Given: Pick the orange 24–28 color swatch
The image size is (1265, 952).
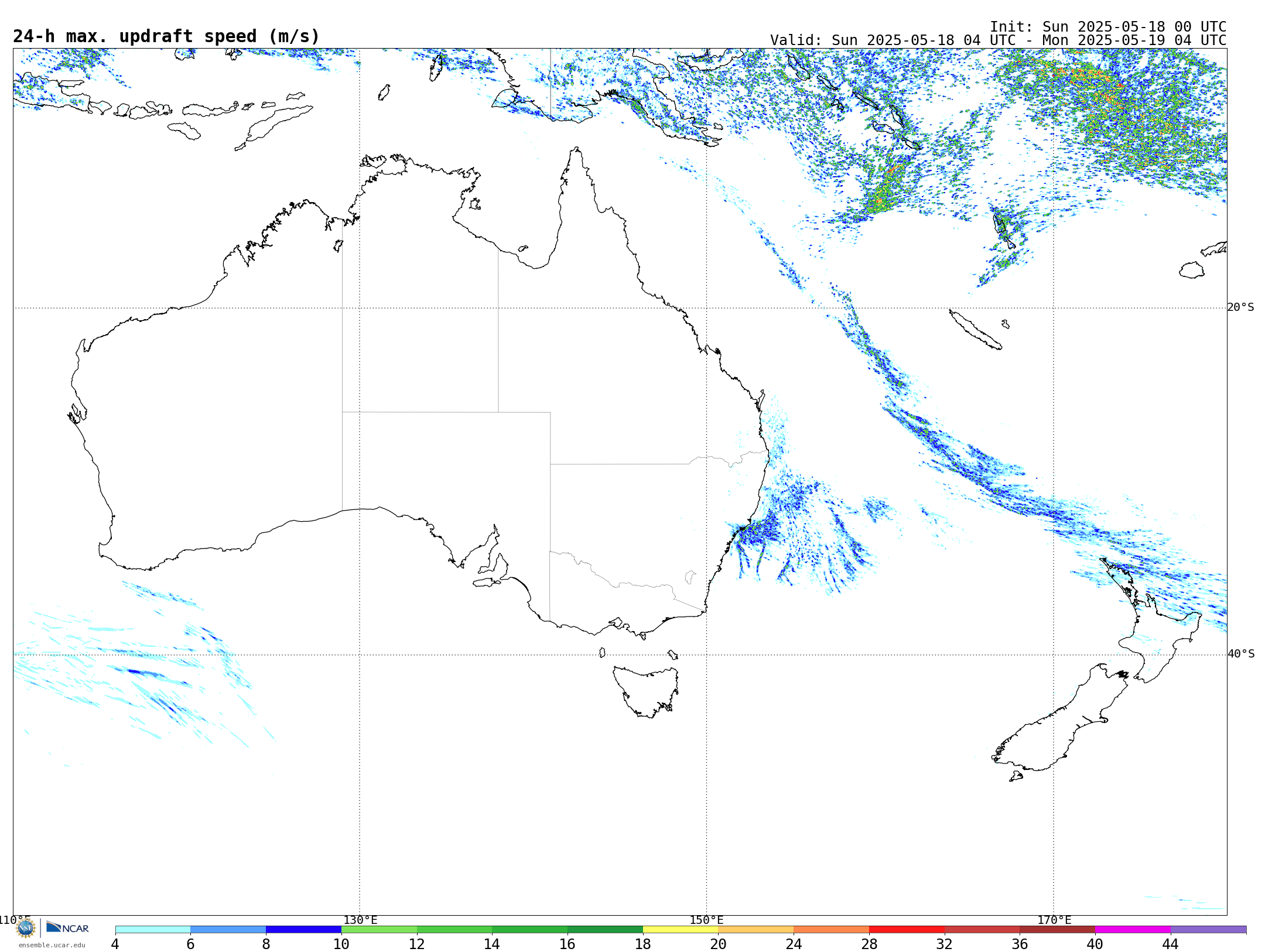Looking at the screenshot, I should (831, 930).
